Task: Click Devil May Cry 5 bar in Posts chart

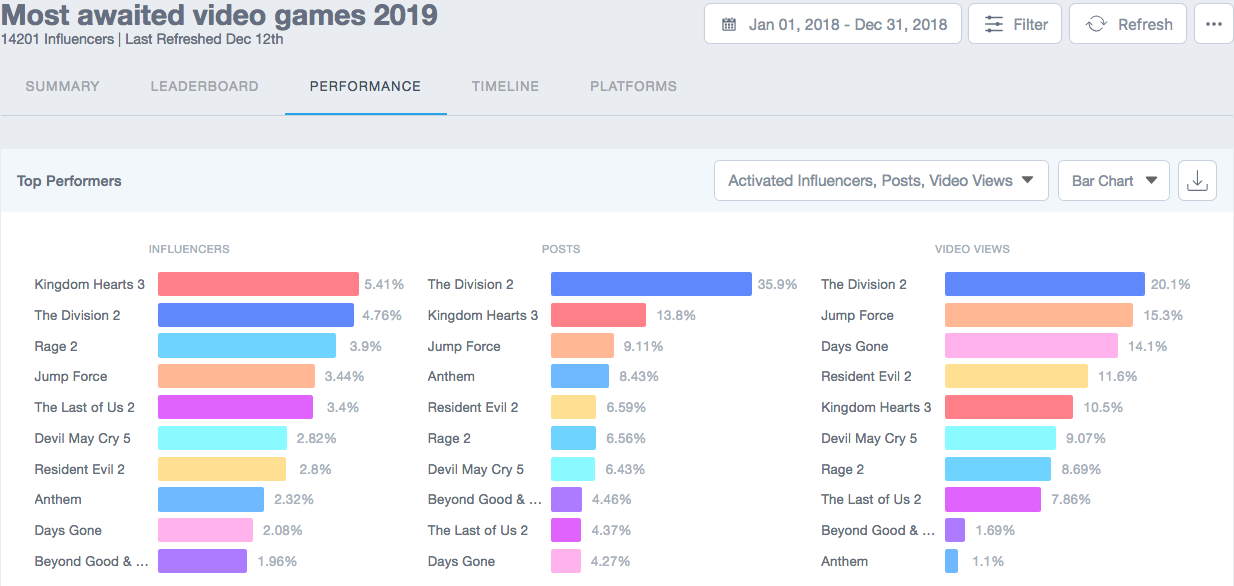Action: (x=573, y=469)
